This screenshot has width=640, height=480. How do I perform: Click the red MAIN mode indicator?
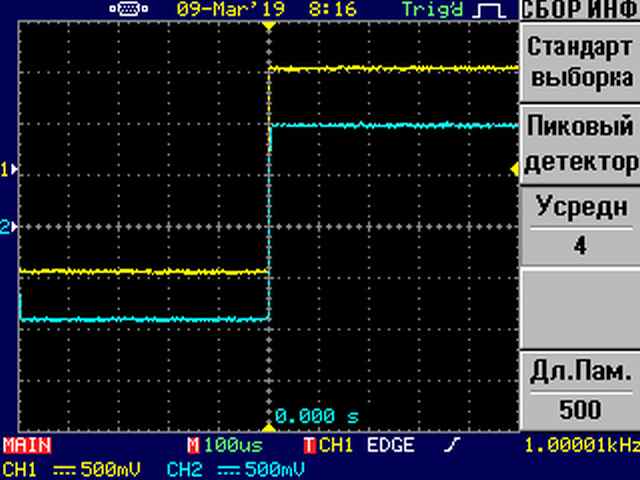click(27, 445)
